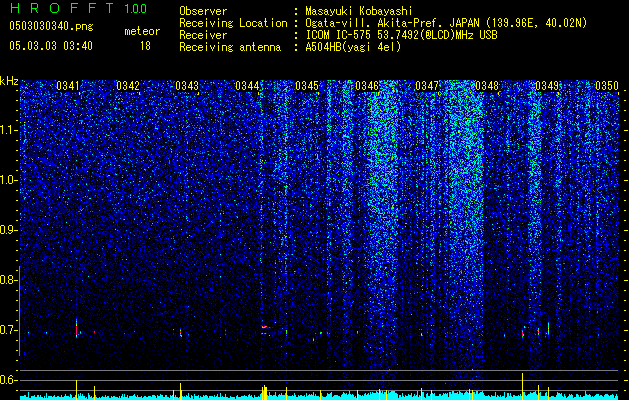Click the red meteor echo near 0341
Screen dimensions: 629x400
point(76,329)
